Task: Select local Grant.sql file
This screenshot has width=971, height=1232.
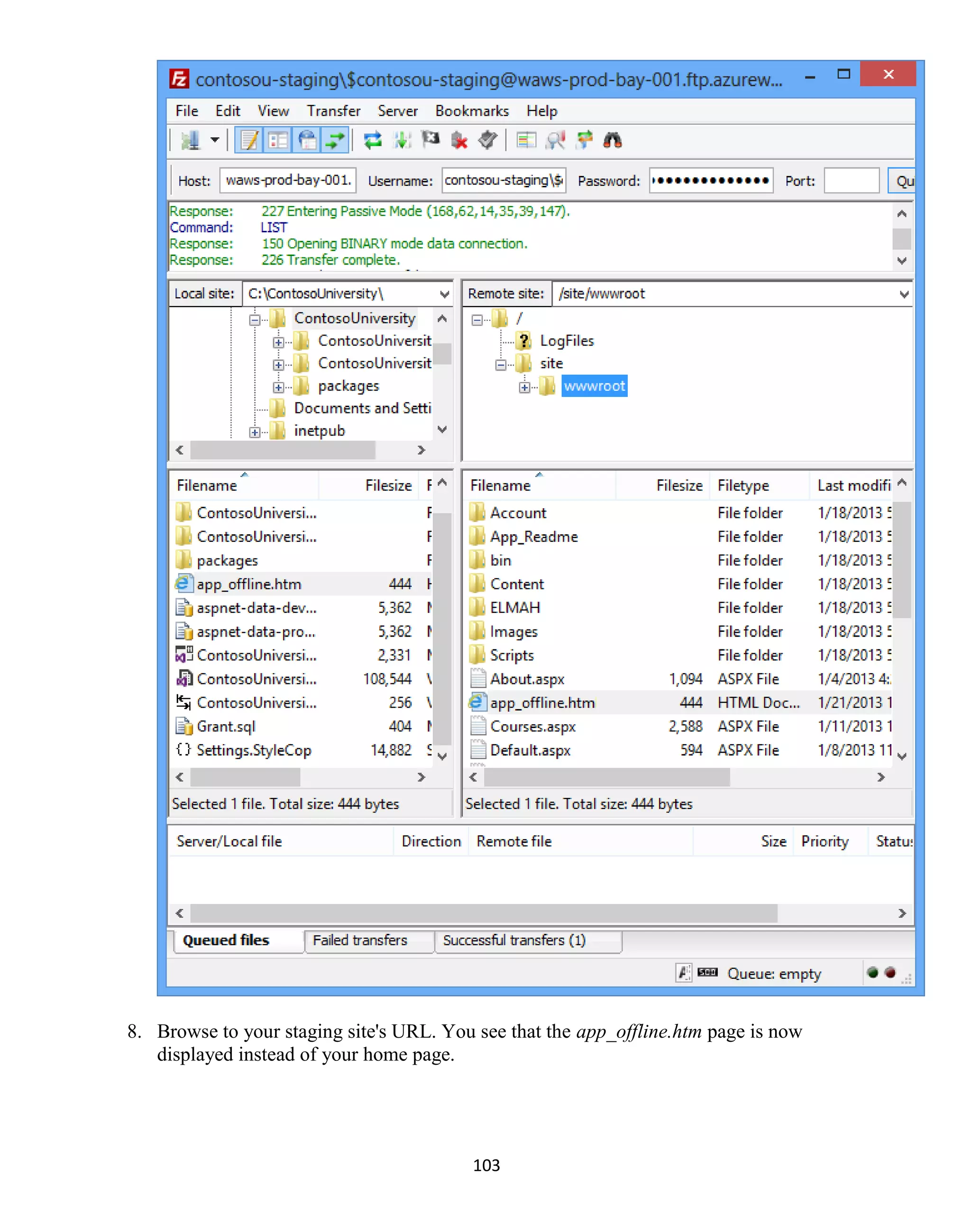Action: click(303, 726)
